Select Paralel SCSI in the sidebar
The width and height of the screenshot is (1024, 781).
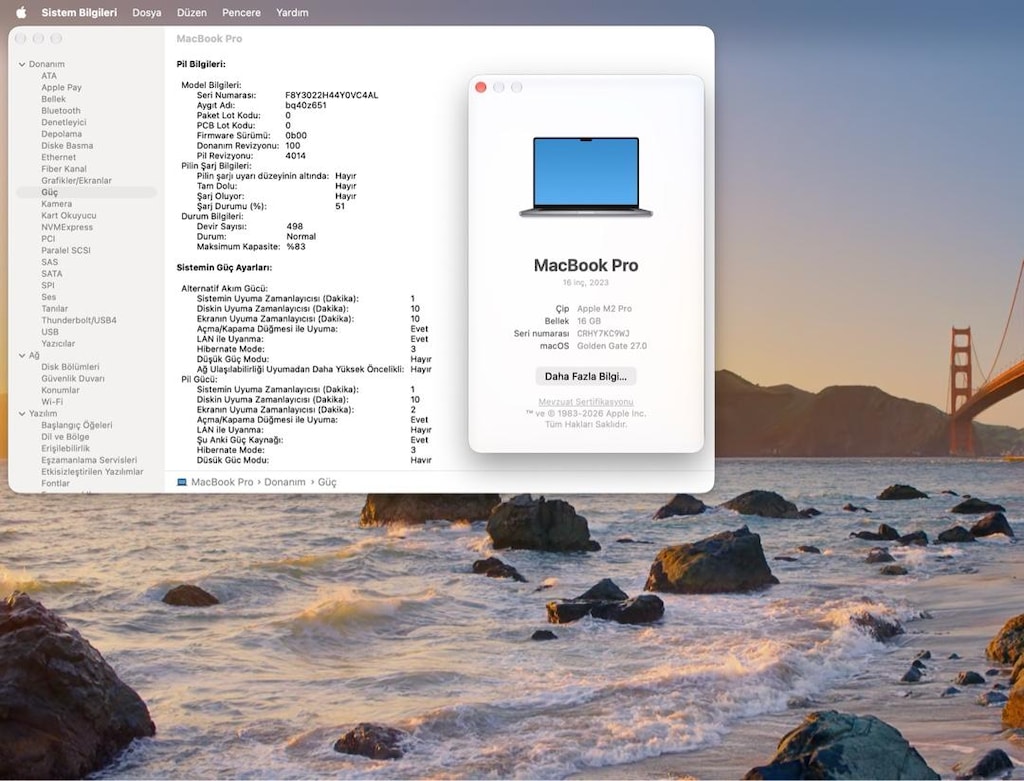coord(66,251)
